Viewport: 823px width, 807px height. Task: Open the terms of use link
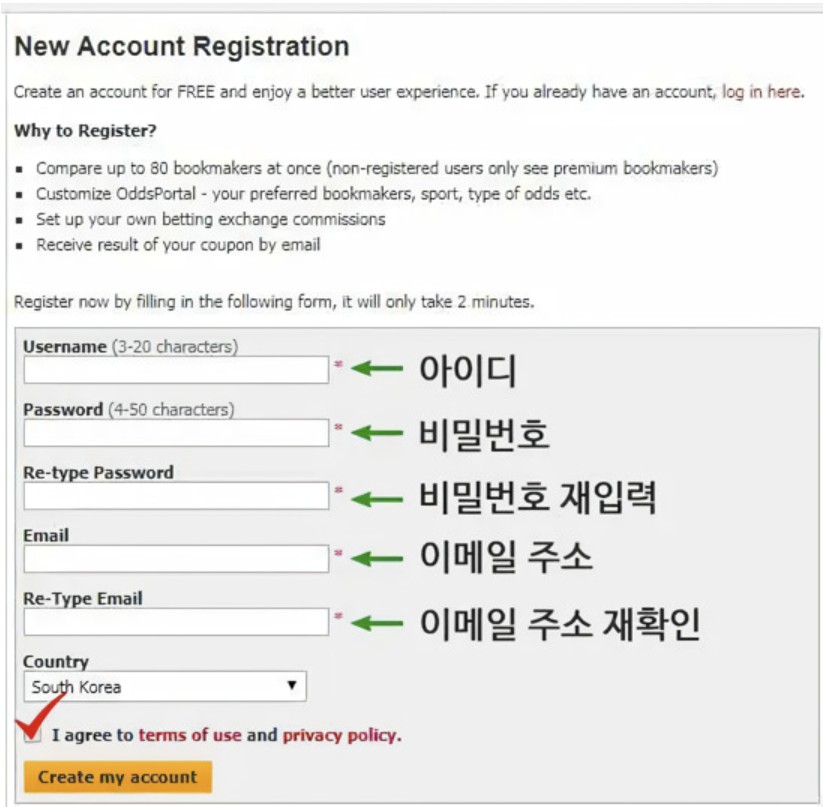[x=189, y=735]
